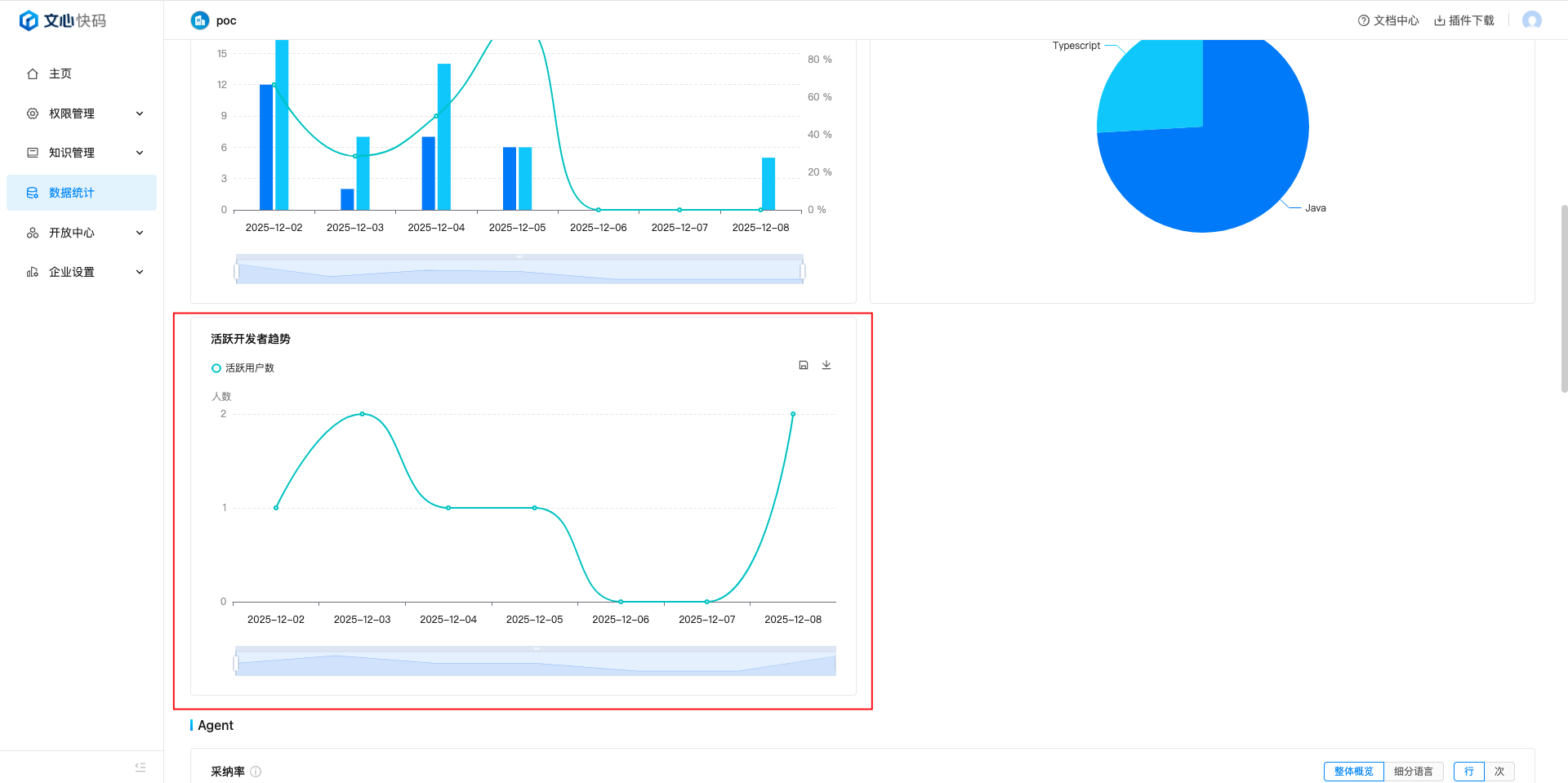This screenshot has height=783, width=1568.
Task: Switch to the 细分语言 tab
Action: [x=1413, y=772]
